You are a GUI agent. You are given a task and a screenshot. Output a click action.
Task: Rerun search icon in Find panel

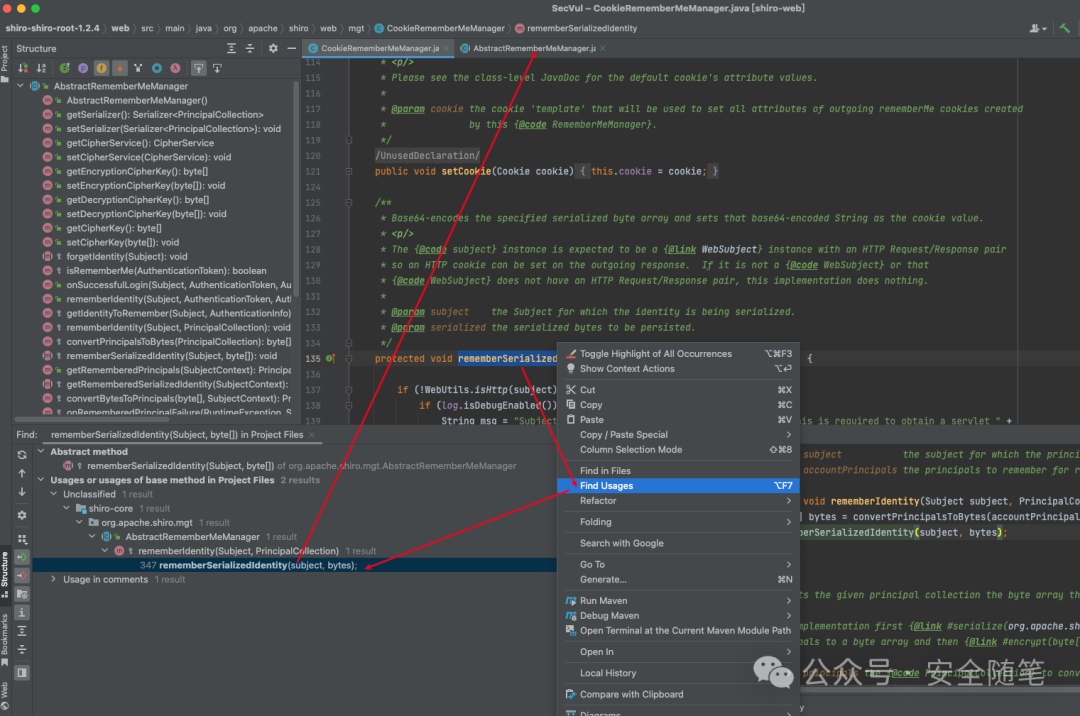click(x=22, y=455)
